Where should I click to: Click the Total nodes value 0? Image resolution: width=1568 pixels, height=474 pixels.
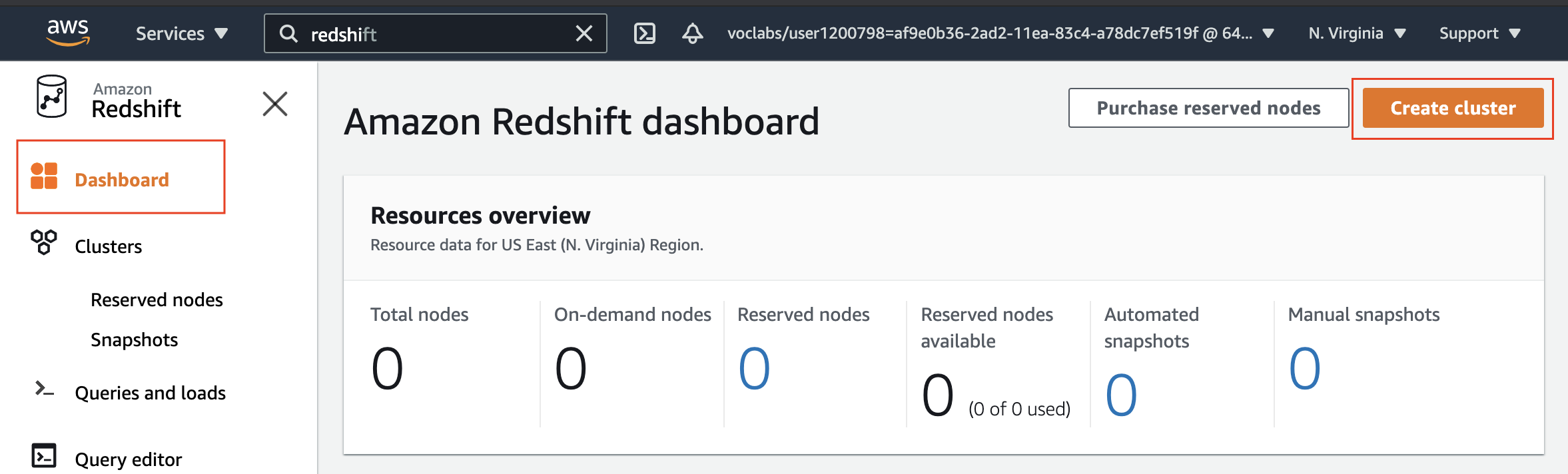click(x=387, y=368)
